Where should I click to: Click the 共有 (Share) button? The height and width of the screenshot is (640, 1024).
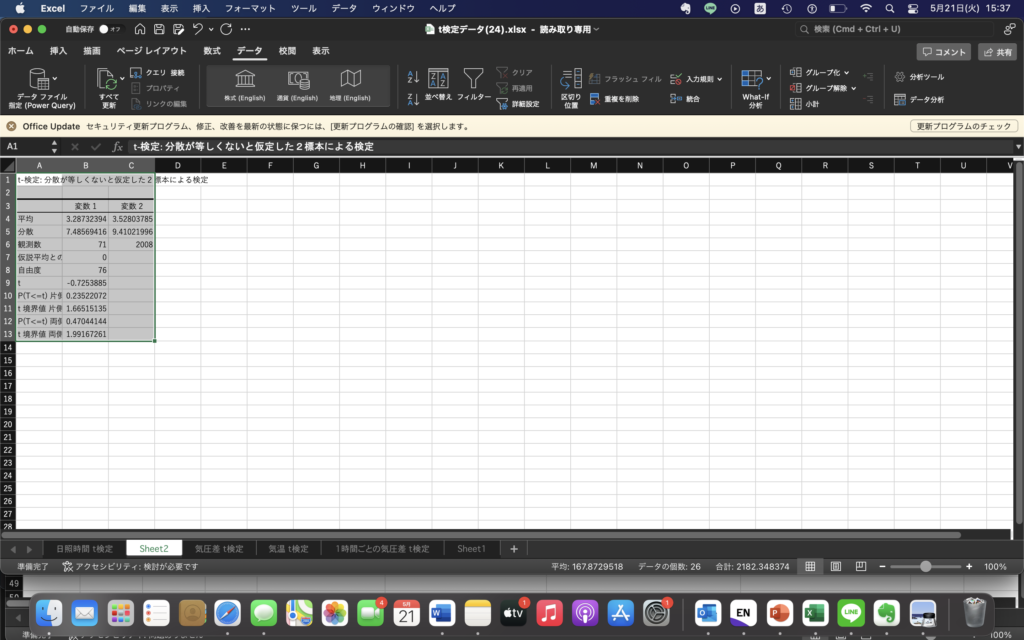click(x=997, y=52)
